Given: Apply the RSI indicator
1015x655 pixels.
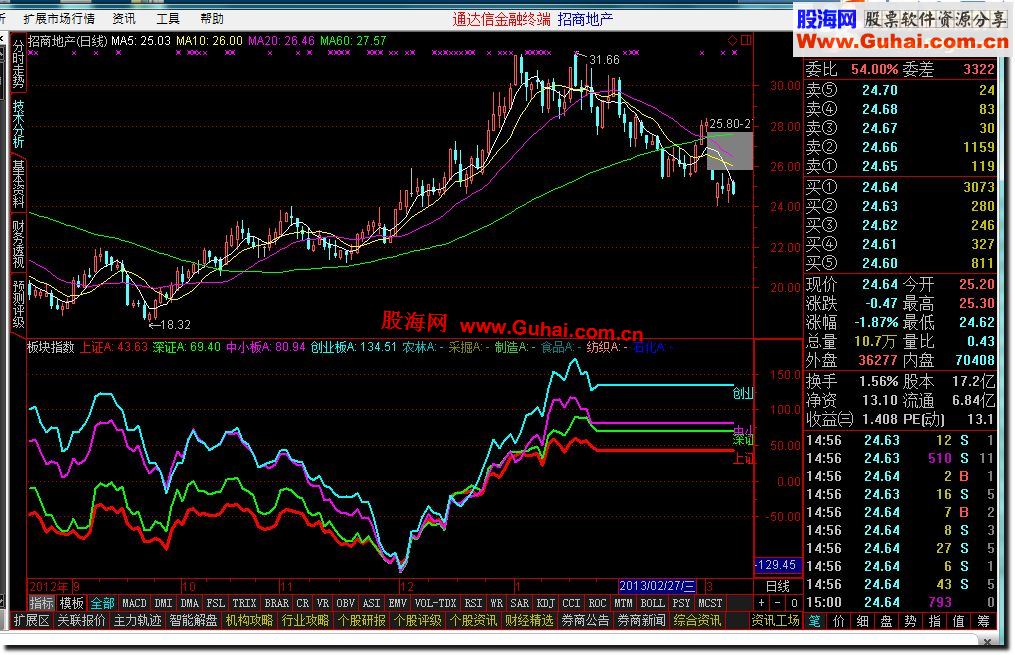Looking at the screenshot, I should pyautogui.click(x=474, y=603).
